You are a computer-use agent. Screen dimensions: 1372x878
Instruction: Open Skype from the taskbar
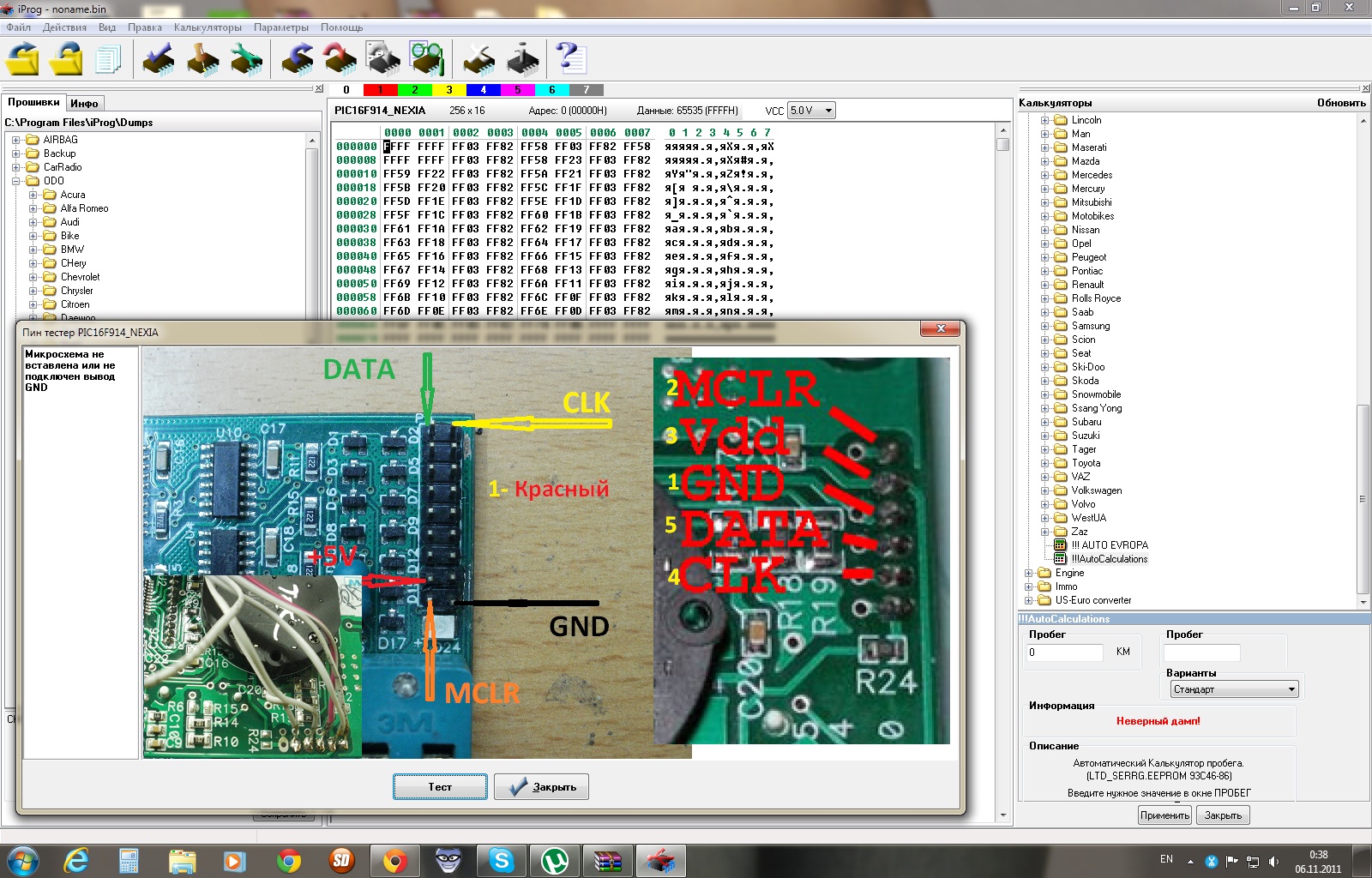(501, 861)
